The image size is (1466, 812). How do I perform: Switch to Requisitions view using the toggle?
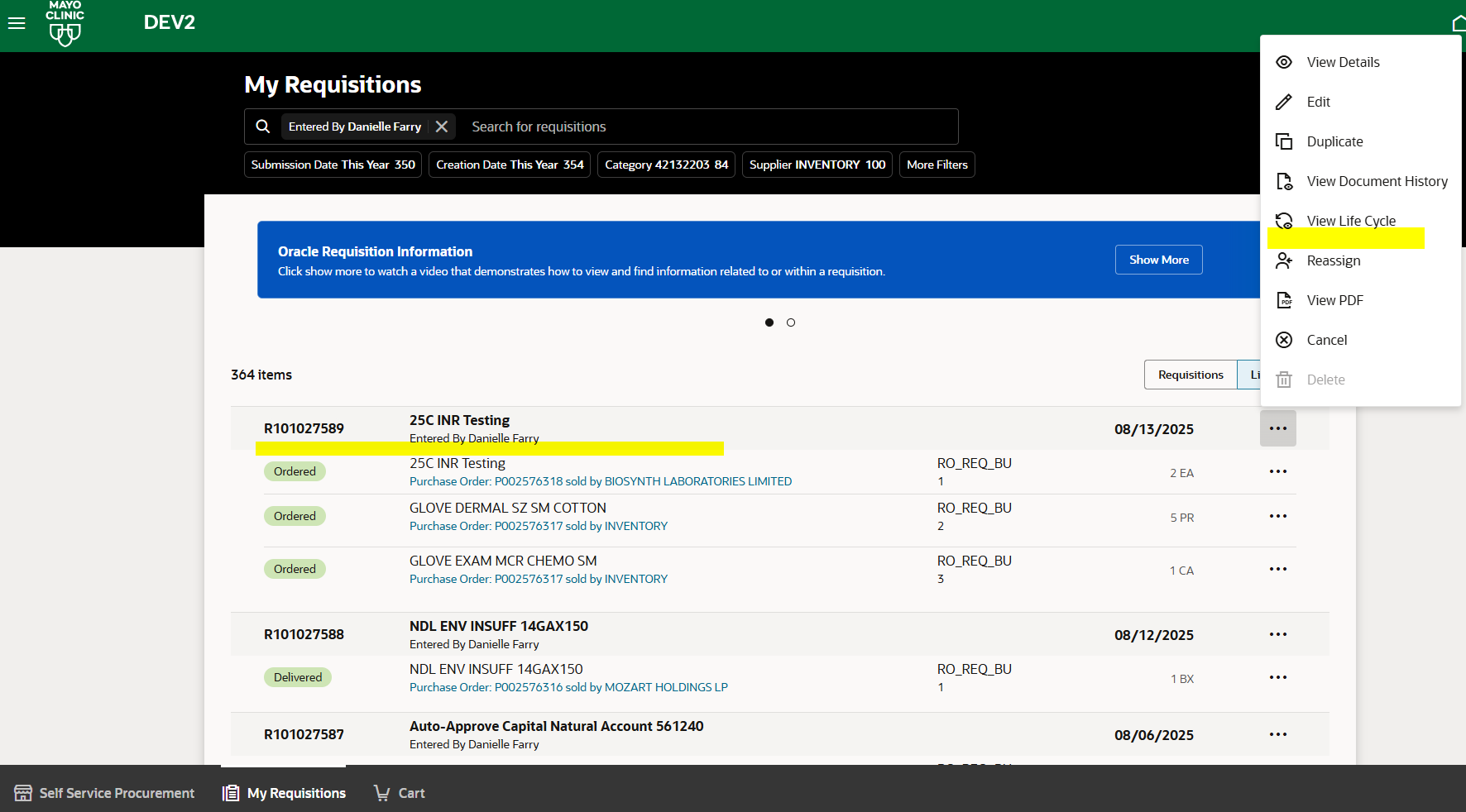click(x=1191, y=374)
